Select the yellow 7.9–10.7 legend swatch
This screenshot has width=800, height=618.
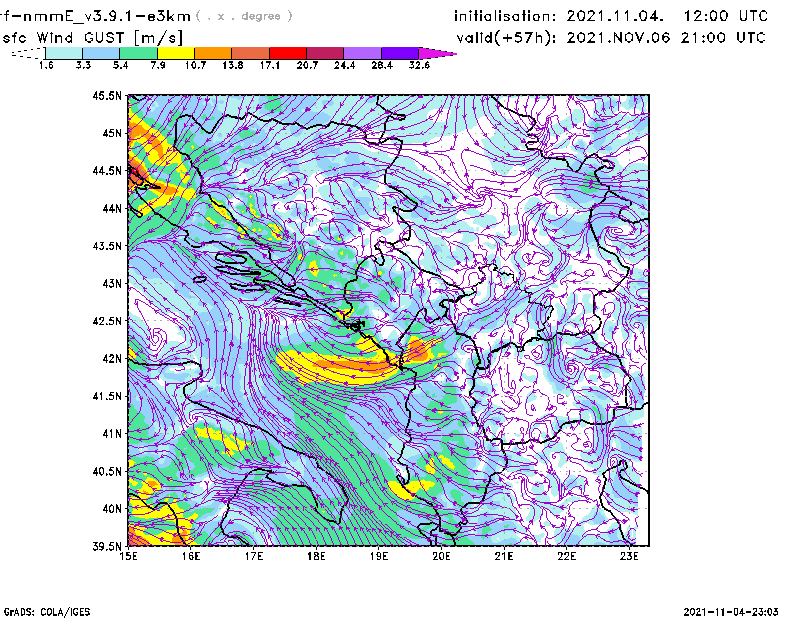(x=176, y=53)
